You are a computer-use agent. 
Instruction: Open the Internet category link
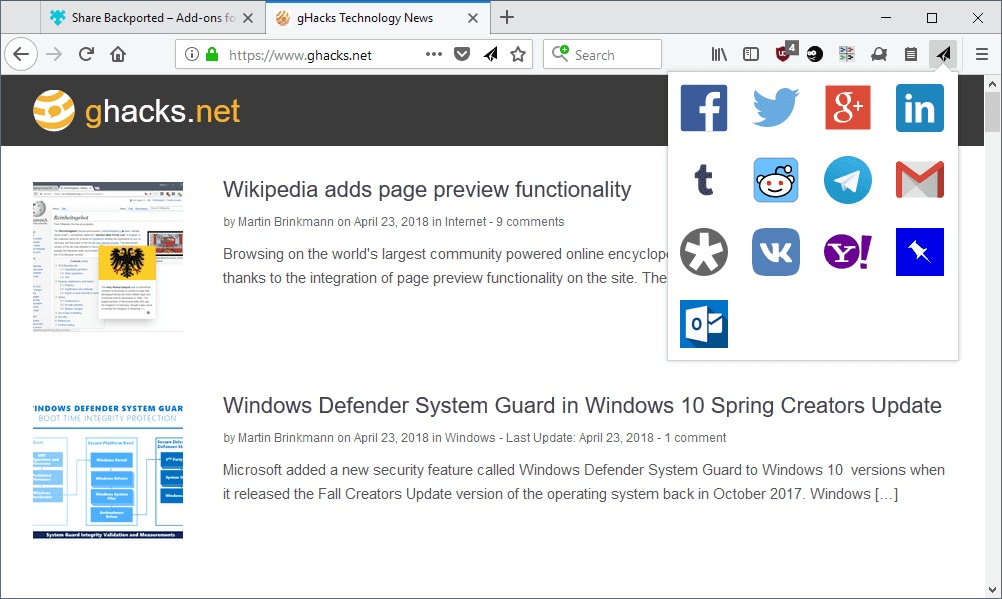click(x=465, y=222)
